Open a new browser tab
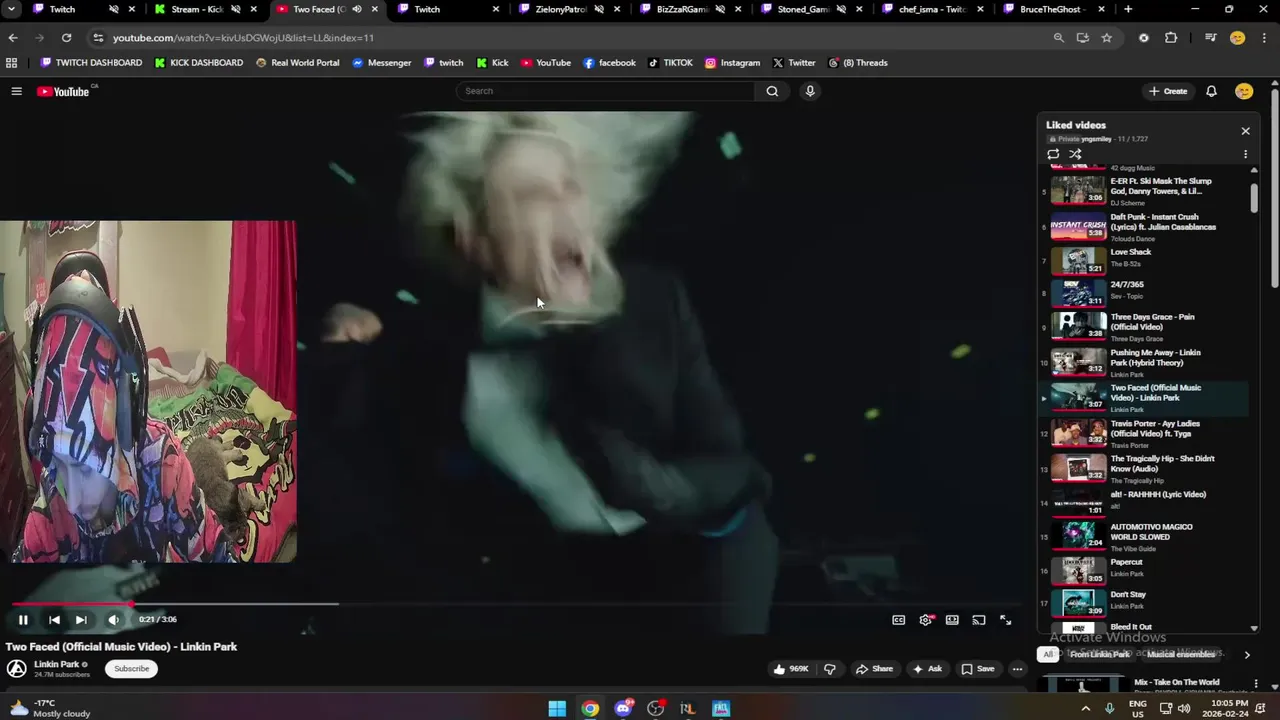The width and height of the screenshot is (1280, 720). [1128, 9]
